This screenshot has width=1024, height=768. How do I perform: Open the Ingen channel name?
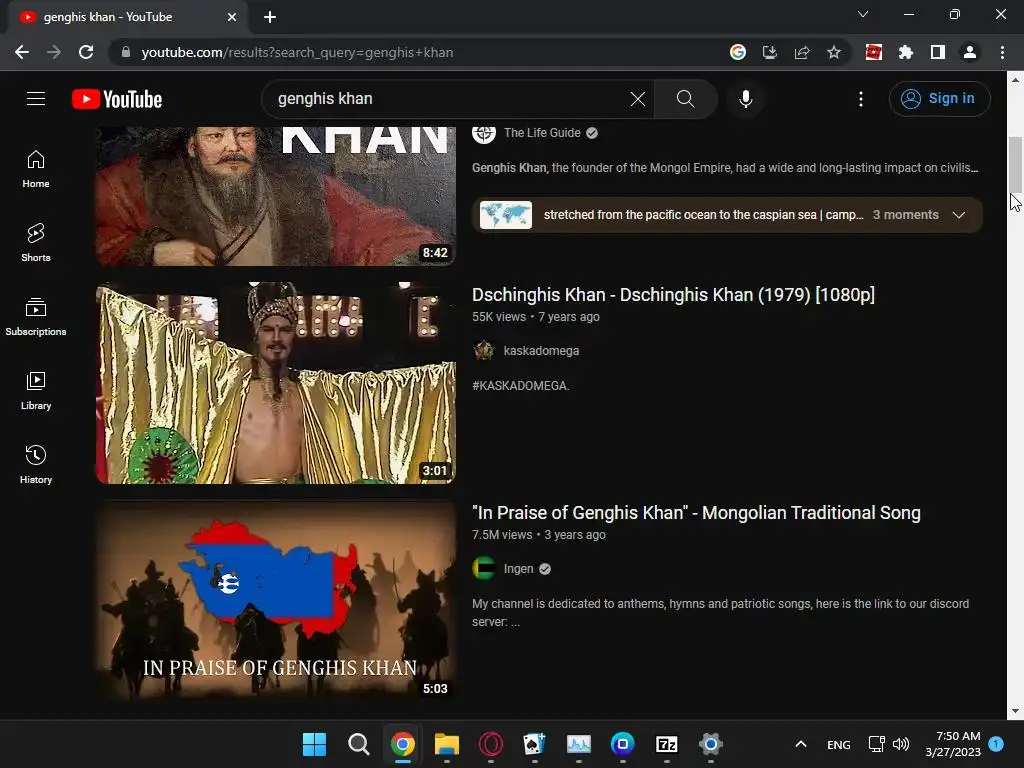[519, 569]
